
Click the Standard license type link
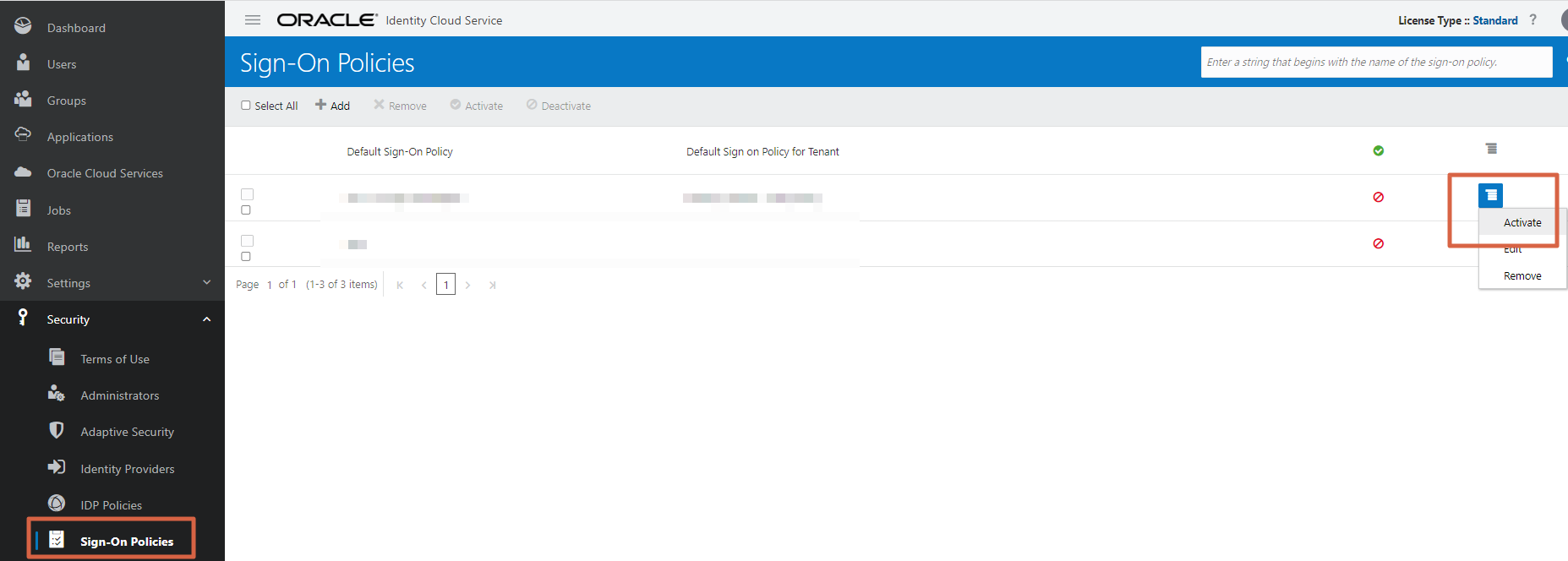click(x=1495, y=20)
